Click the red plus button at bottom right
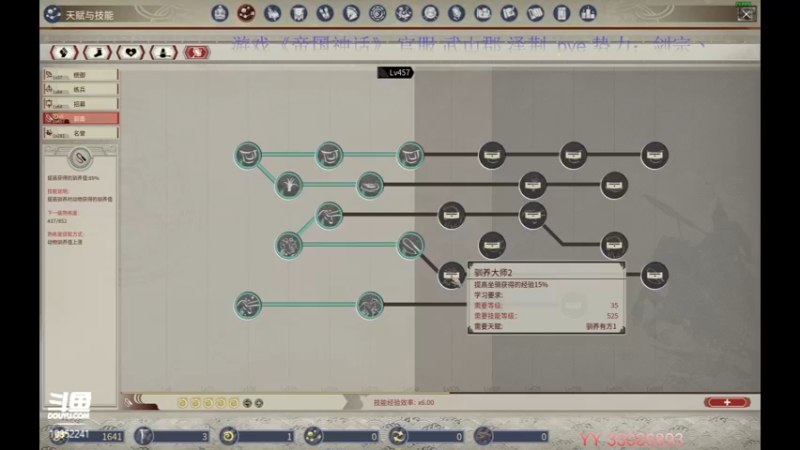 (727, 403)
